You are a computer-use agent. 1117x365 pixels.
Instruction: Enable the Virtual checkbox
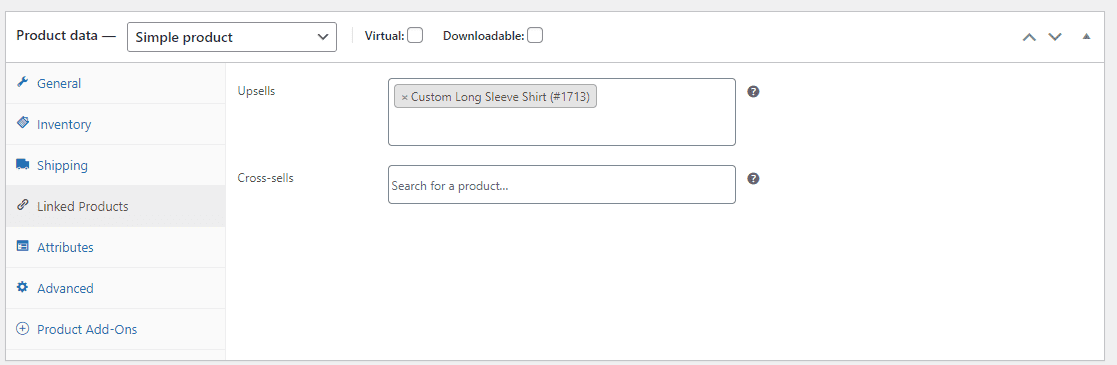[x=415, y=35]
